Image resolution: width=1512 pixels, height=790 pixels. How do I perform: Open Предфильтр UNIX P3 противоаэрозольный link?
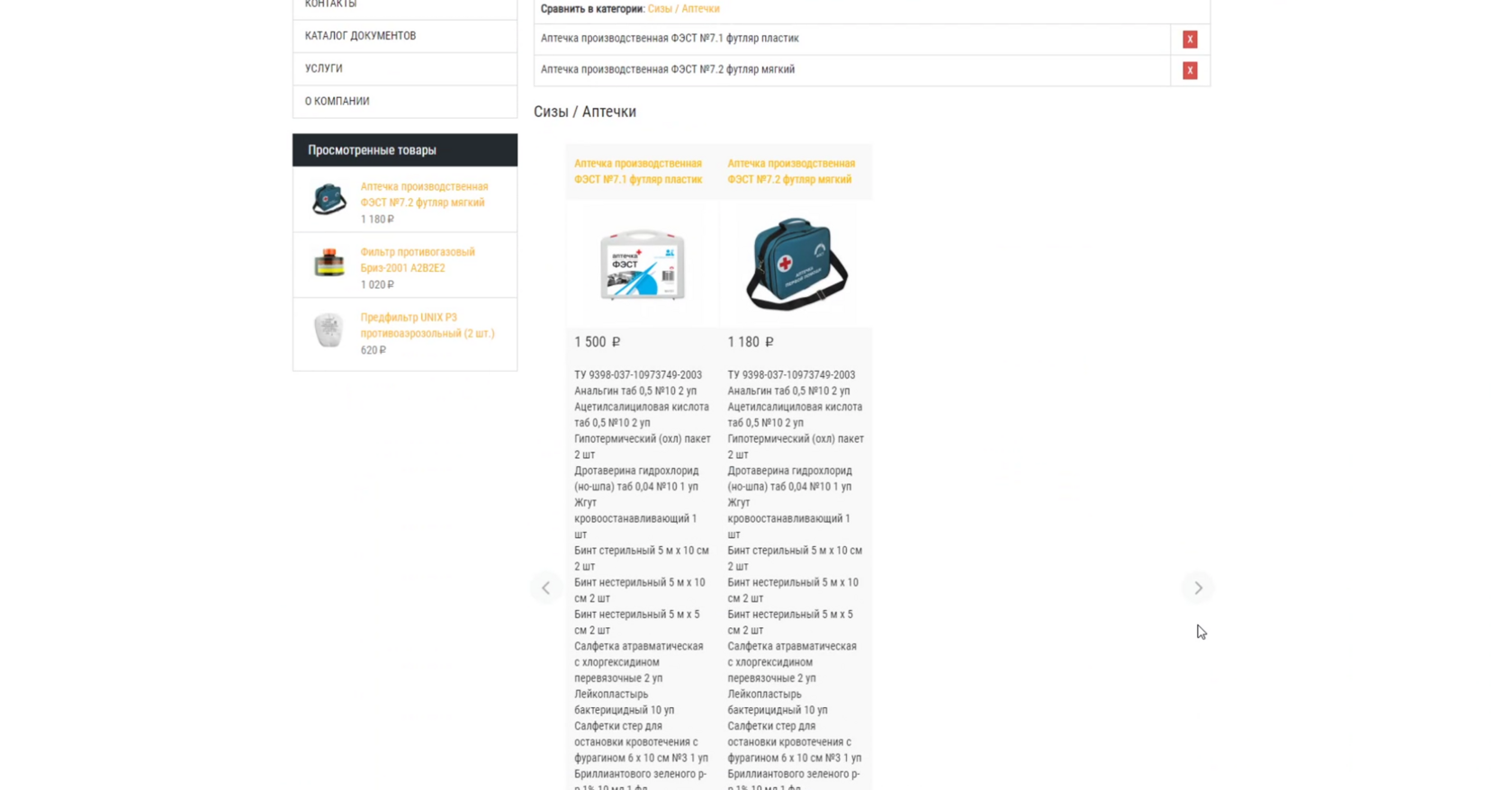pos(427,325)
